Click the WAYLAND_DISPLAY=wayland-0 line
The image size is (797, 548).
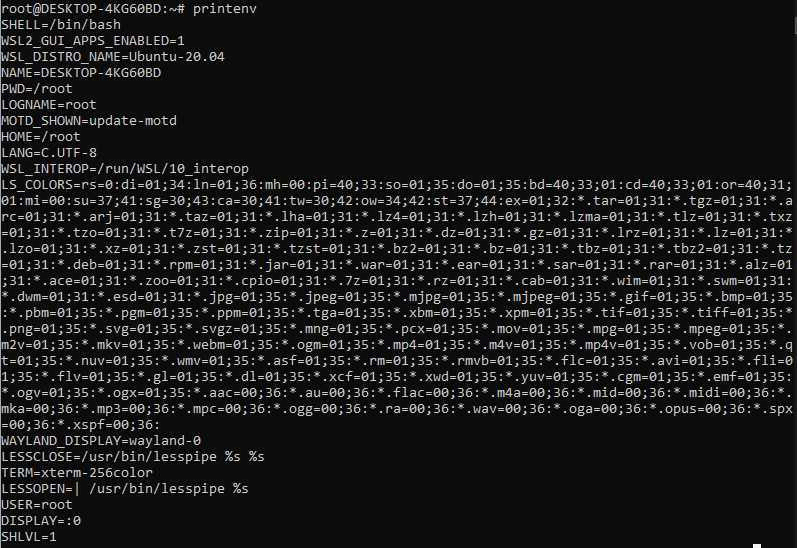101,441
